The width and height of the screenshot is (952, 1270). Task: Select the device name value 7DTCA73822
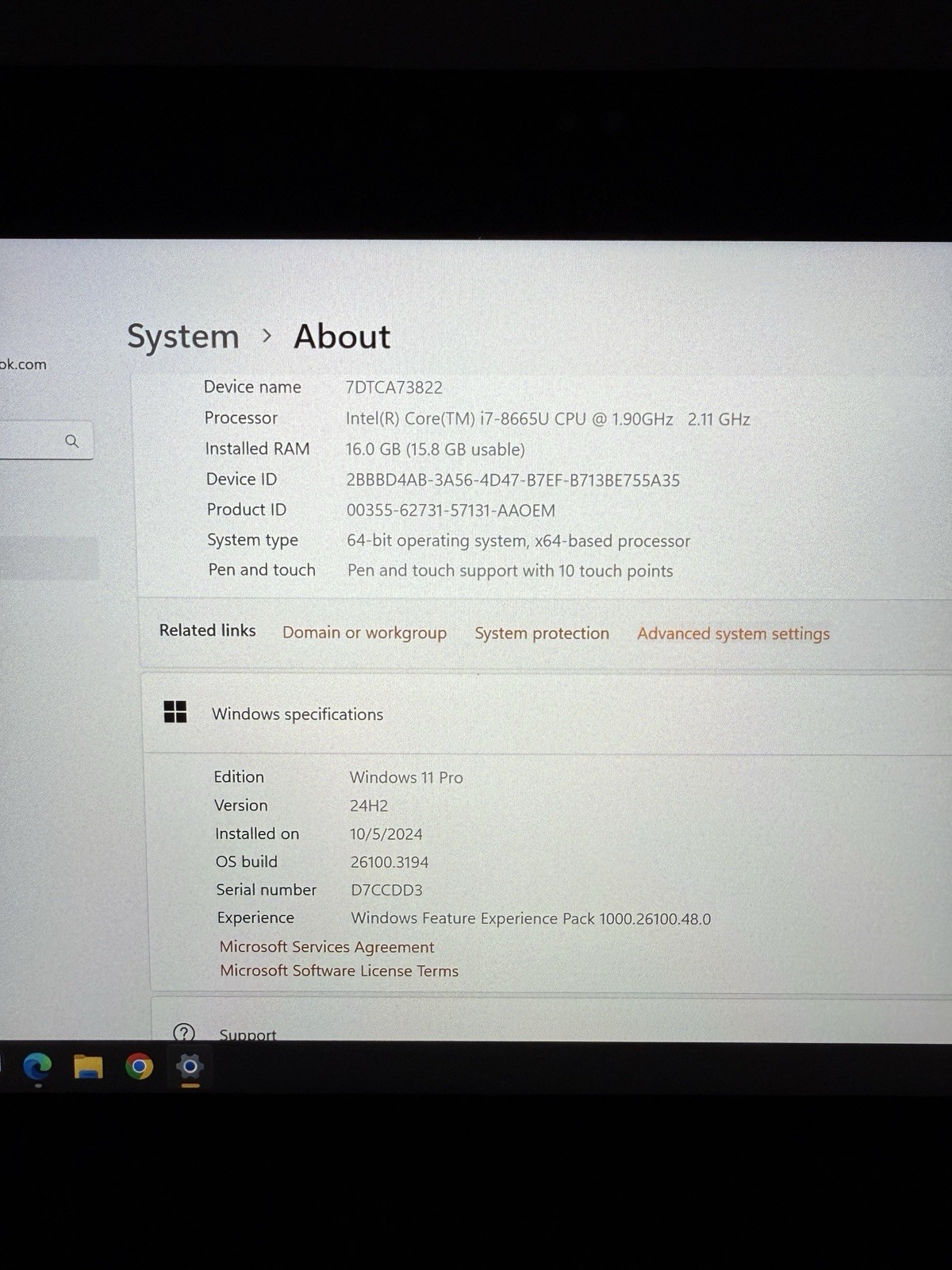393,387
